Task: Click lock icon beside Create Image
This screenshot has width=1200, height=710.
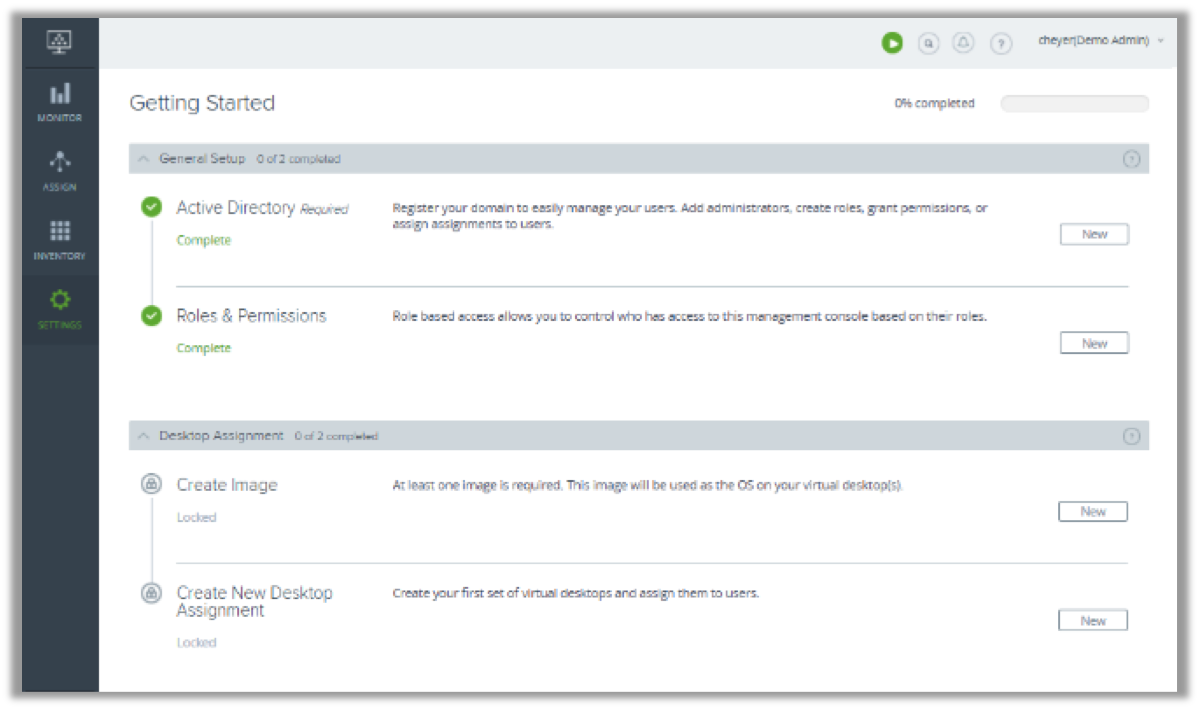Action: tap(151, 484)
